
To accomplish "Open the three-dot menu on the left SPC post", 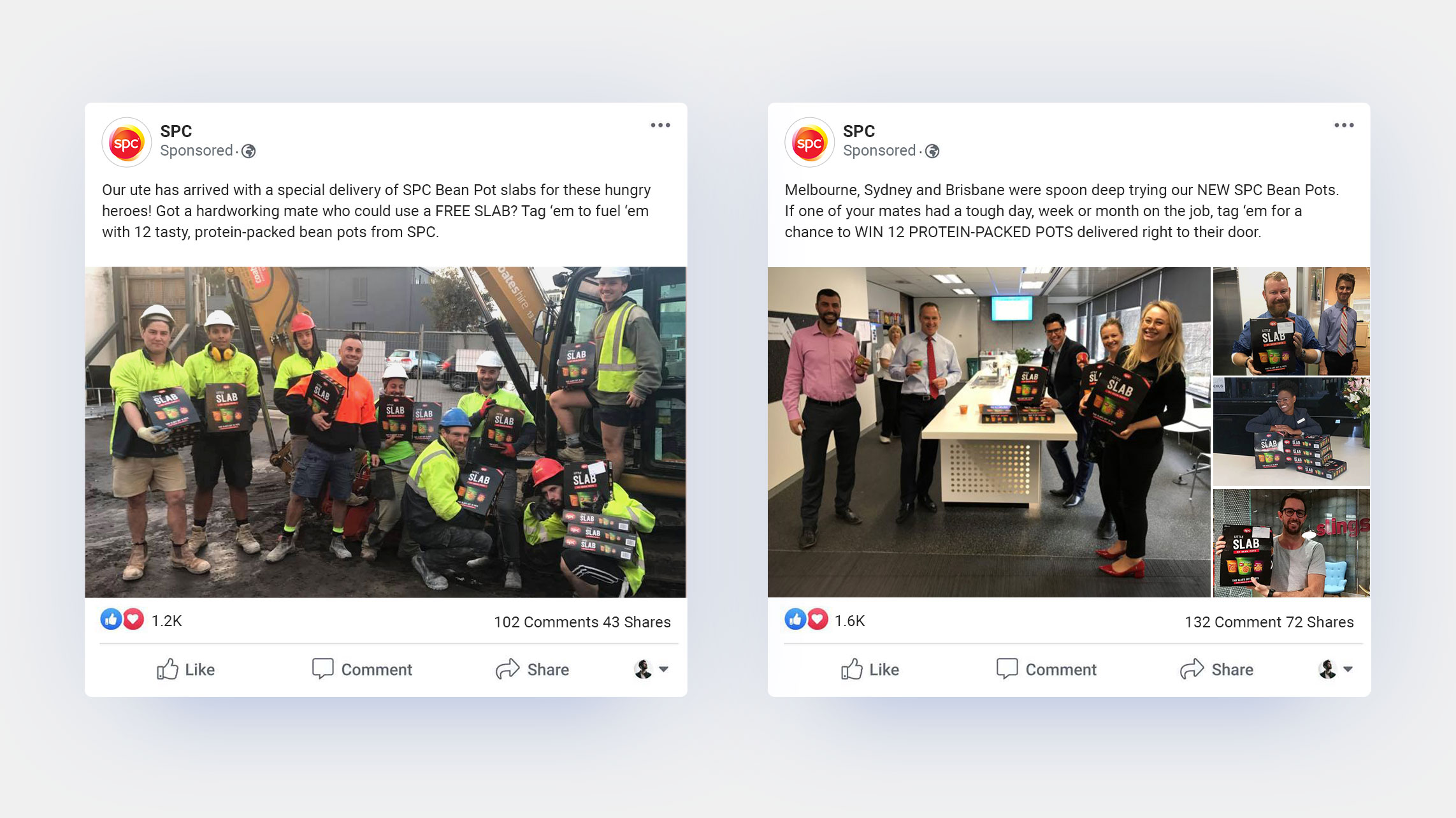I will [x=660, y=125].
